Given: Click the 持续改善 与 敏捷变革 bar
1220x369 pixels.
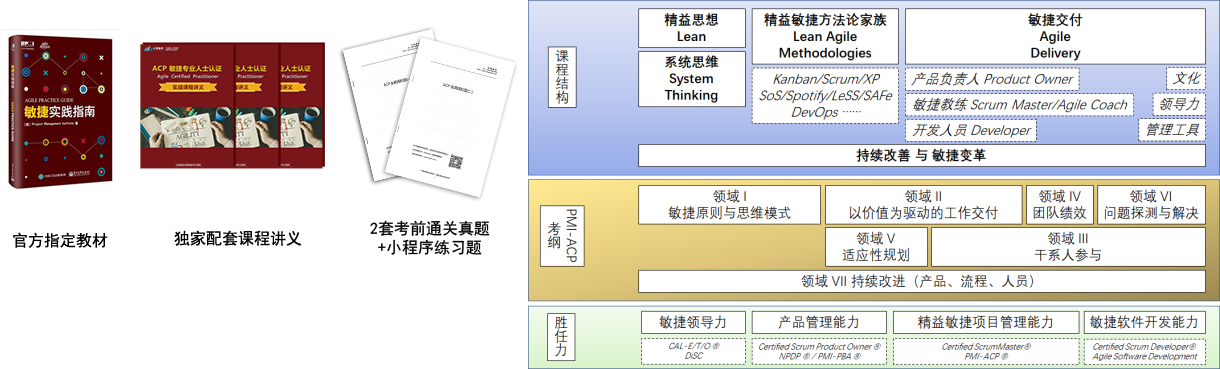Looking at the screenshot, I should (922, 156).
